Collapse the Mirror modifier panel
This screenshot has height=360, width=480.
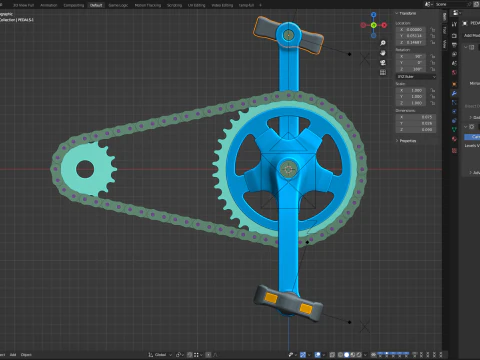[466, 47]
